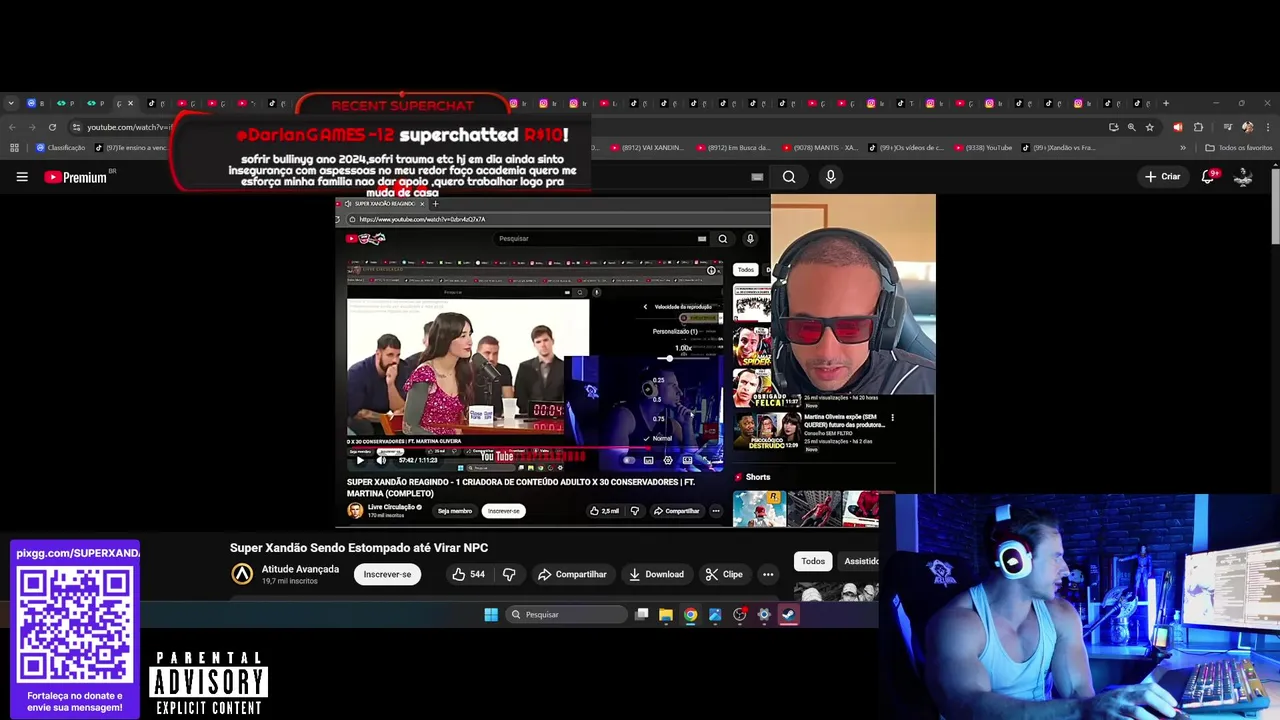The height and width of the screenshot is (720, 1280).
Task: Open the Classificação bookmark
Action: [61, 148]
